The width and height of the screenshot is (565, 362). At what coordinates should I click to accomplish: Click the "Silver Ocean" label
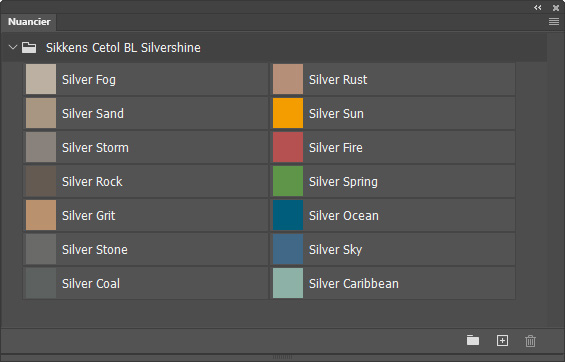pyautogui.click(x=344, y=215)
